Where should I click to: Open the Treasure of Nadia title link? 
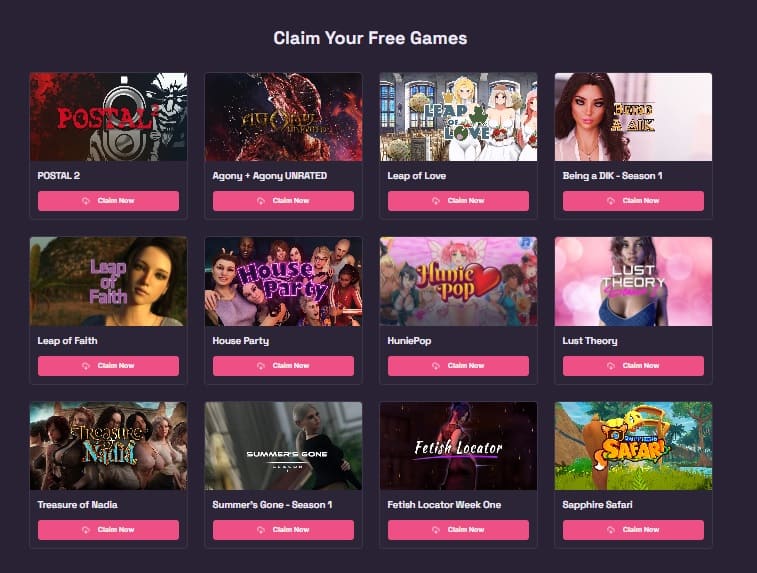click(x=77, y=504)
